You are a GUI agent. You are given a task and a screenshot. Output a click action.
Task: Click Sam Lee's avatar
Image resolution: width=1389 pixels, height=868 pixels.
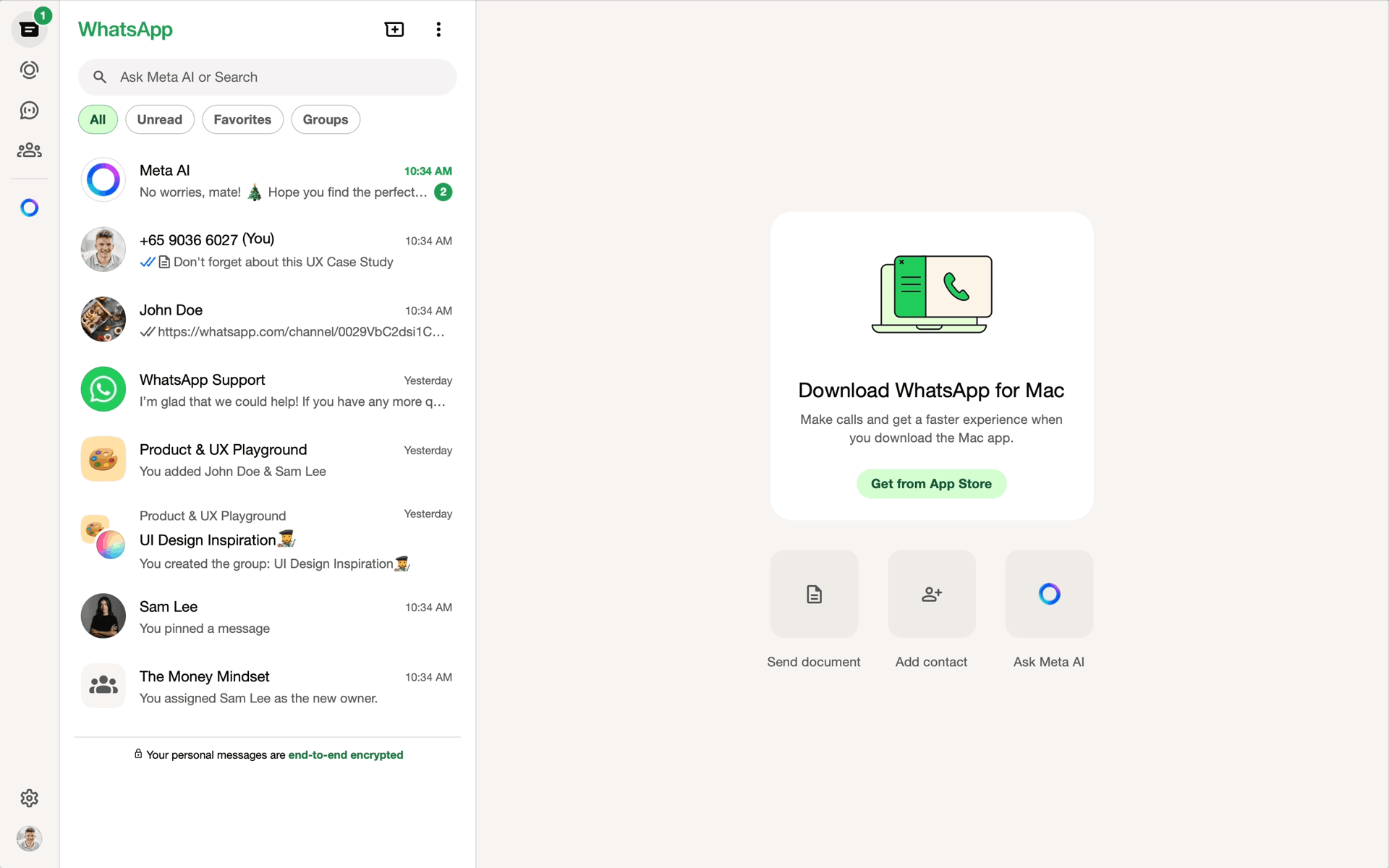tap(103, 616)
